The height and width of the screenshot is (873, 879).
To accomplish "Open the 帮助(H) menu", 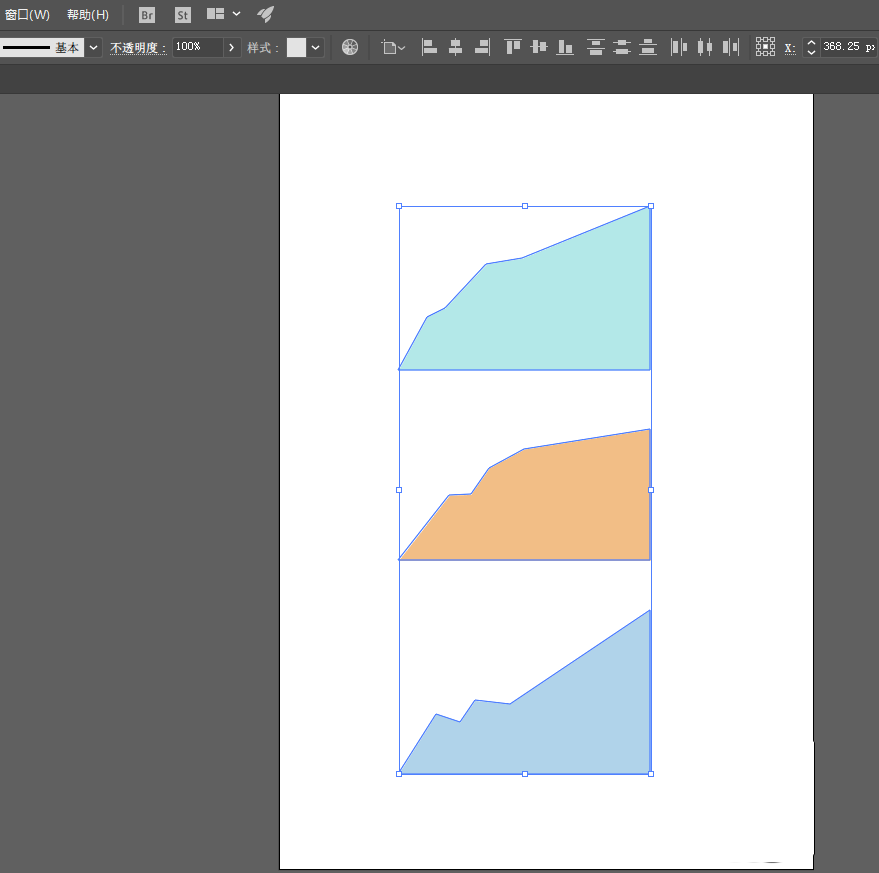I will pos(87,15).
